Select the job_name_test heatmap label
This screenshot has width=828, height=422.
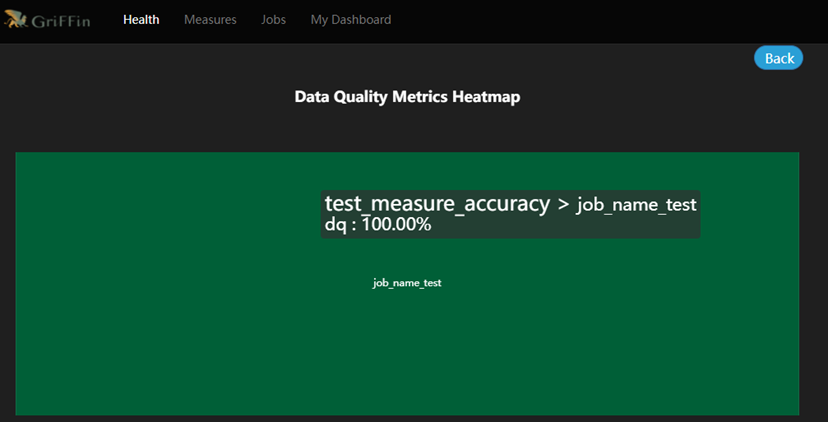tap(407, 283)
